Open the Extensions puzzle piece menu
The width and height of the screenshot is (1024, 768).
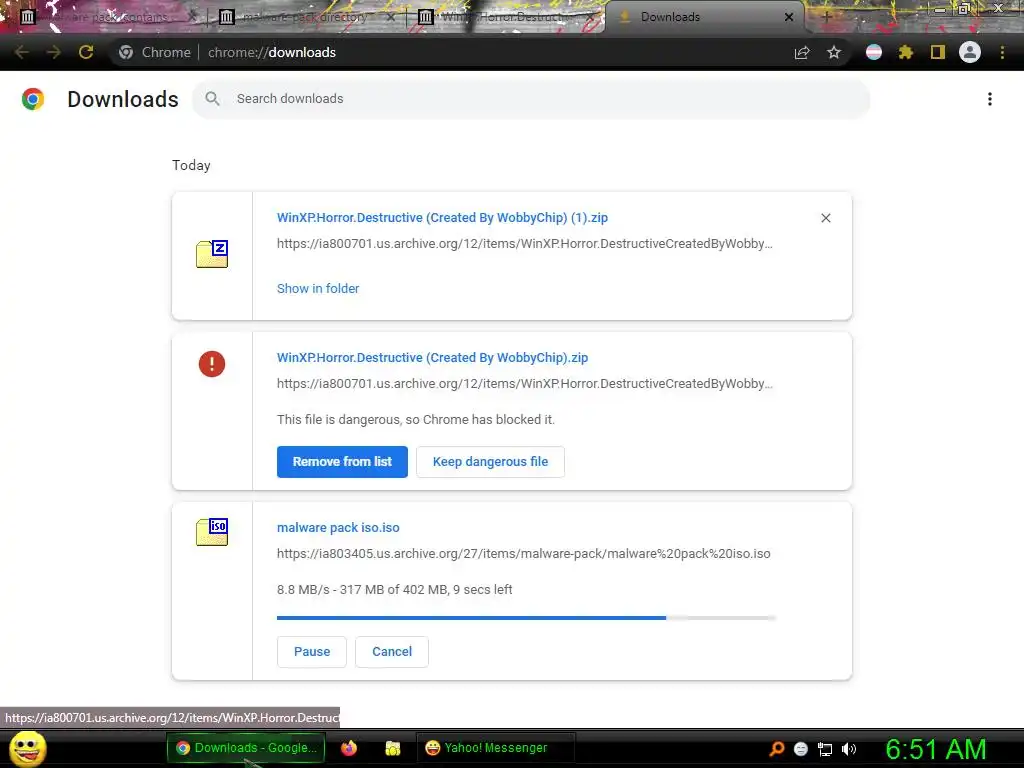click(x=906, y=52)
